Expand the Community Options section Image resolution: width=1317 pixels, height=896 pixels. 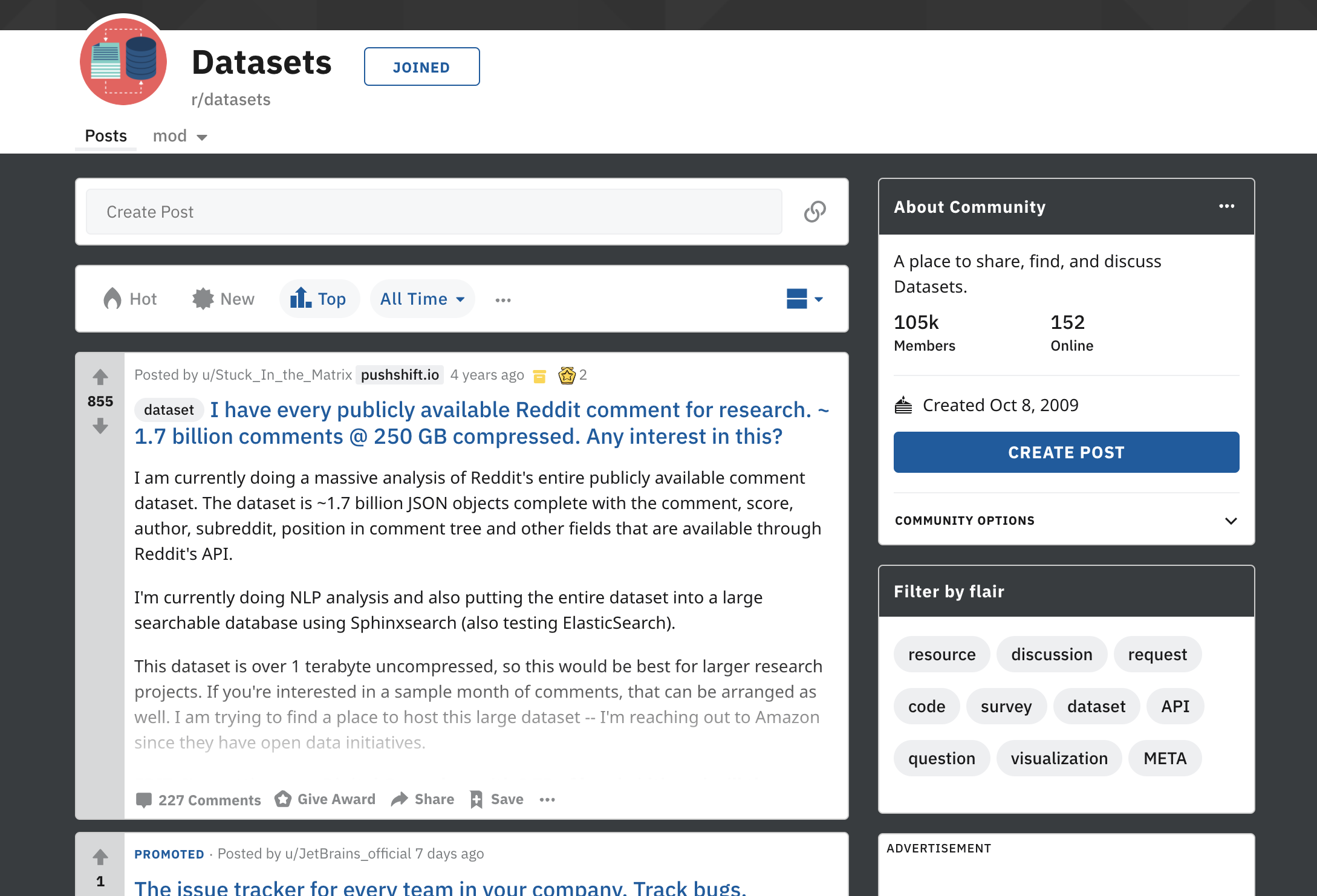pos(1066,521)
